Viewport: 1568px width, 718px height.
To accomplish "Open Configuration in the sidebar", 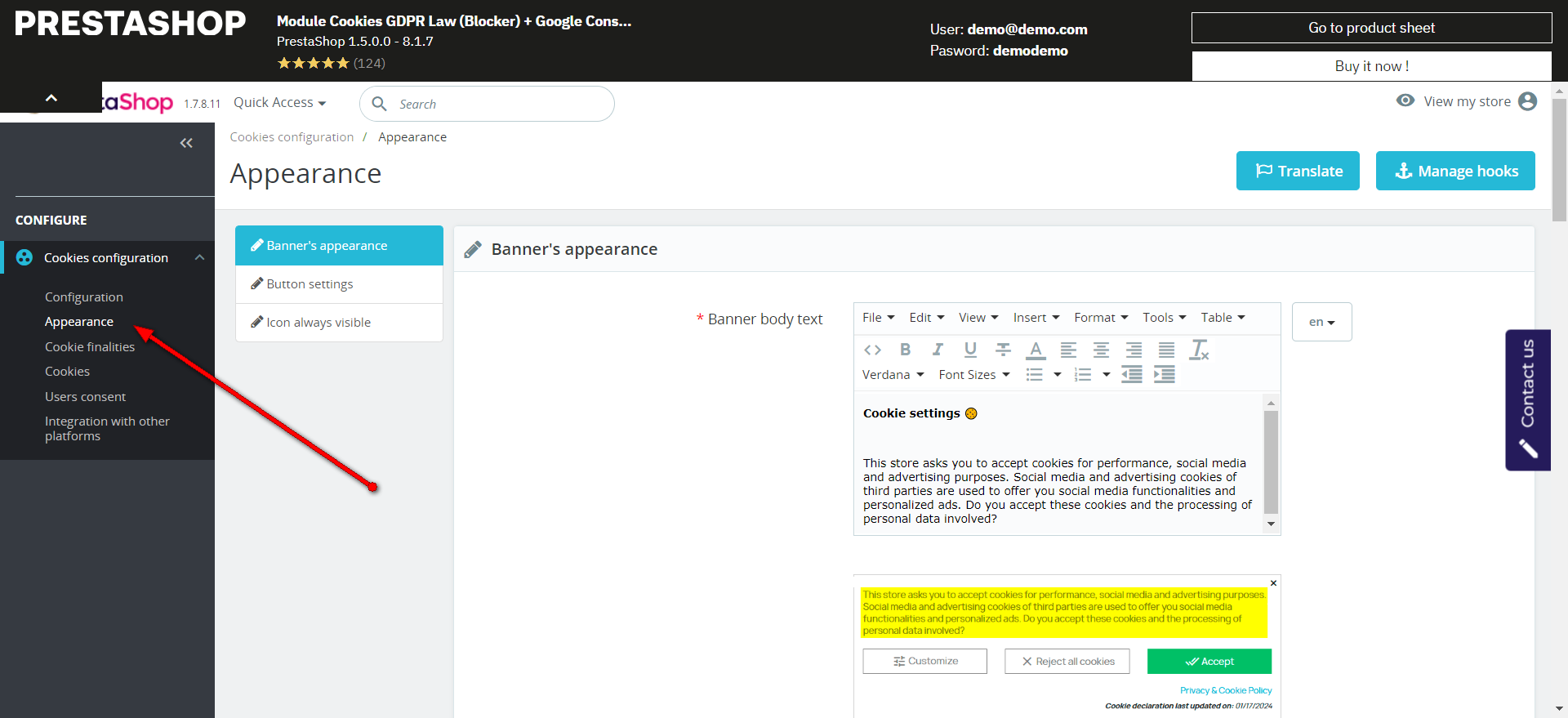I will [x=84, y=297].
